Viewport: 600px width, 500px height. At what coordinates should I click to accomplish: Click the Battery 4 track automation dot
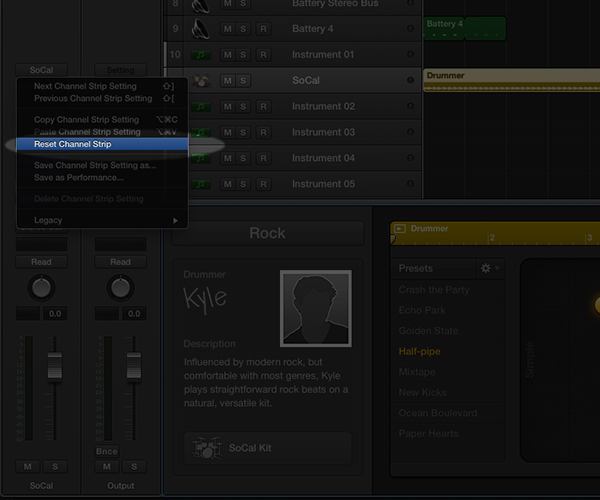[x=410, y=29]
